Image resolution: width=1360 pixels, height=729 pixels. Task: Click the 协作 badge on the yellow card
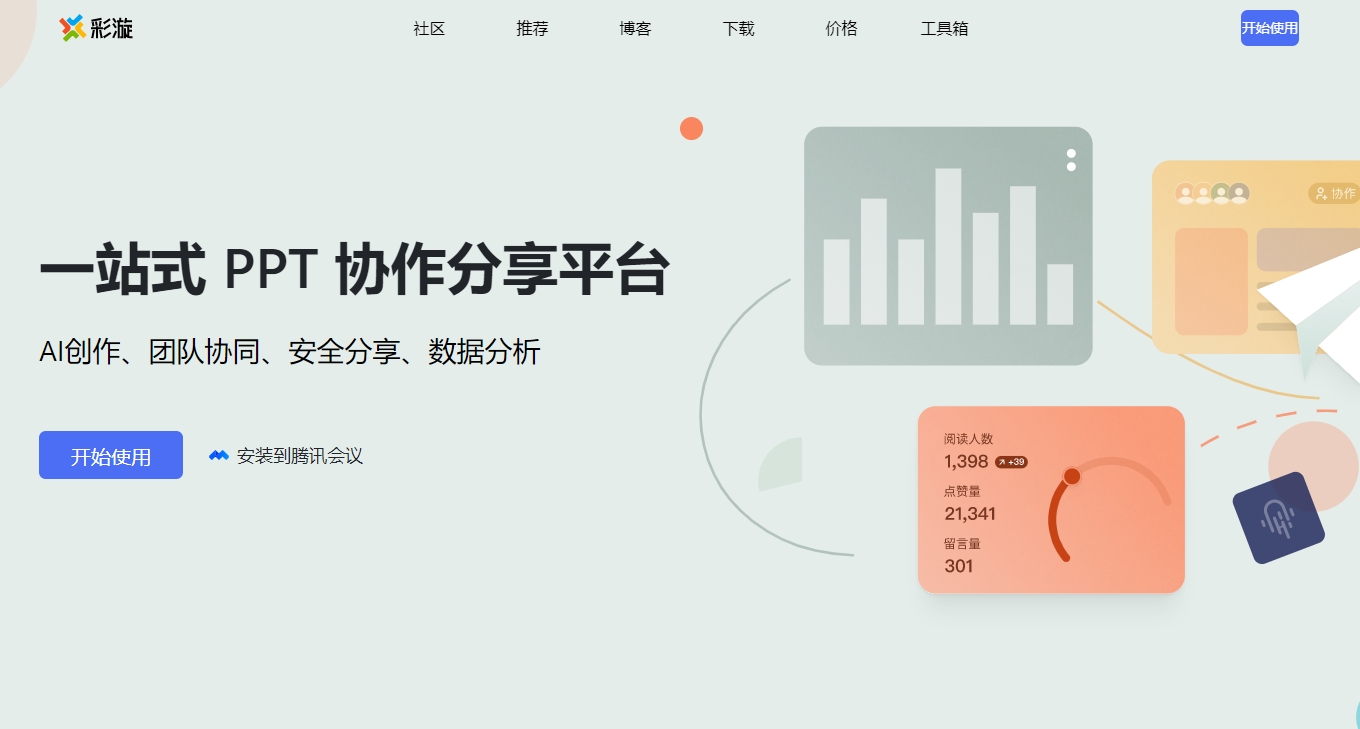1334,193
